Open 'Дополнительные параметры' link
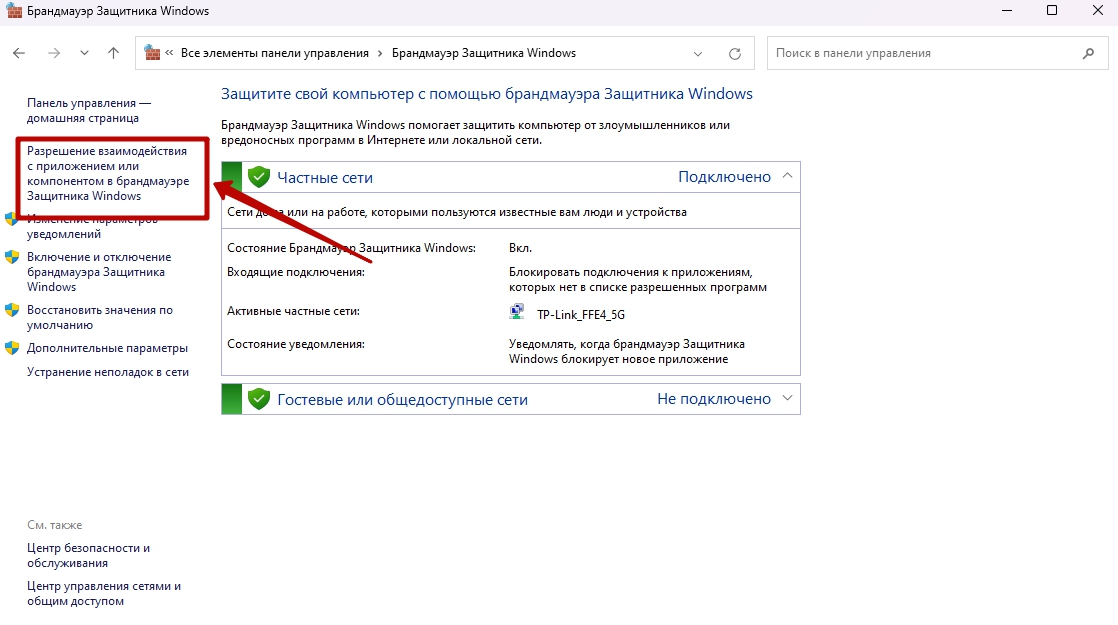 (x=108, y=348)
